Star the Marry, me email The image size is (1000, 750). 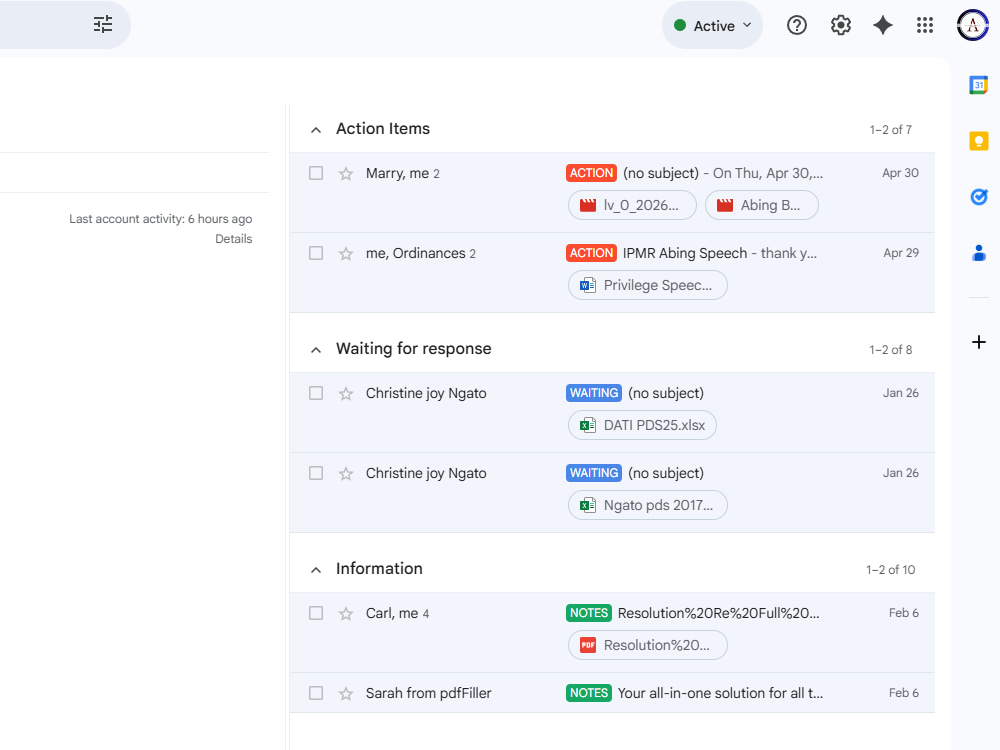point(346,173)
